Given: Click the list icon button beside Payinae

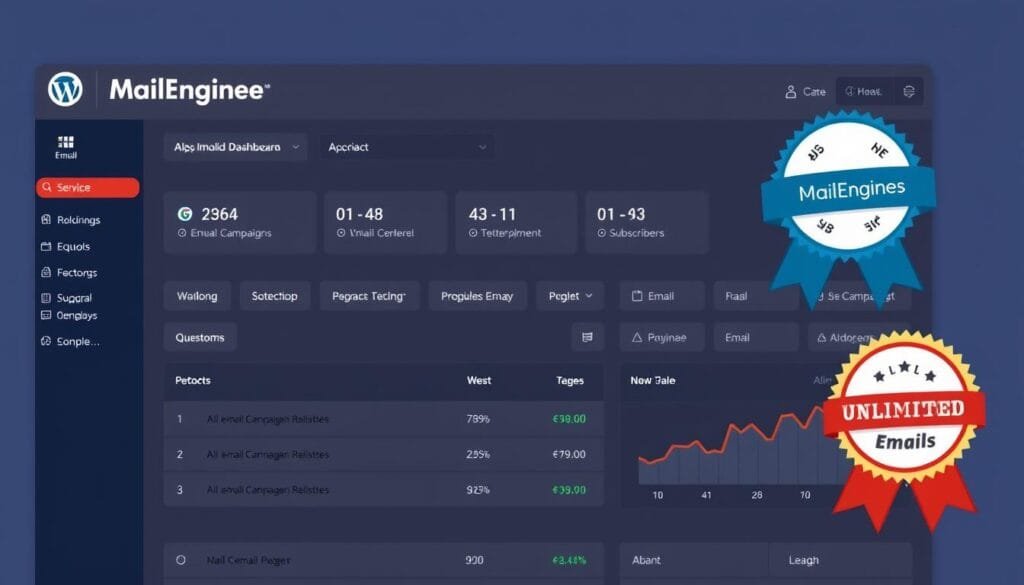Looking at the screenshot, I should coord(588,338).
